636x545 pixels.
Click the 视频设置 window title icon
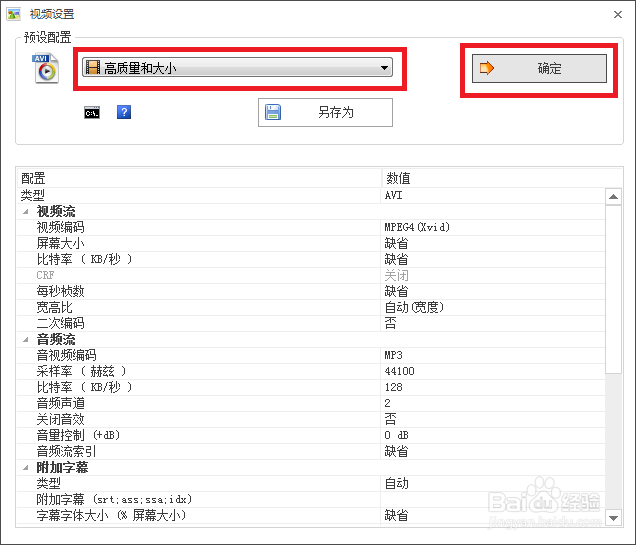pos(13,15)
